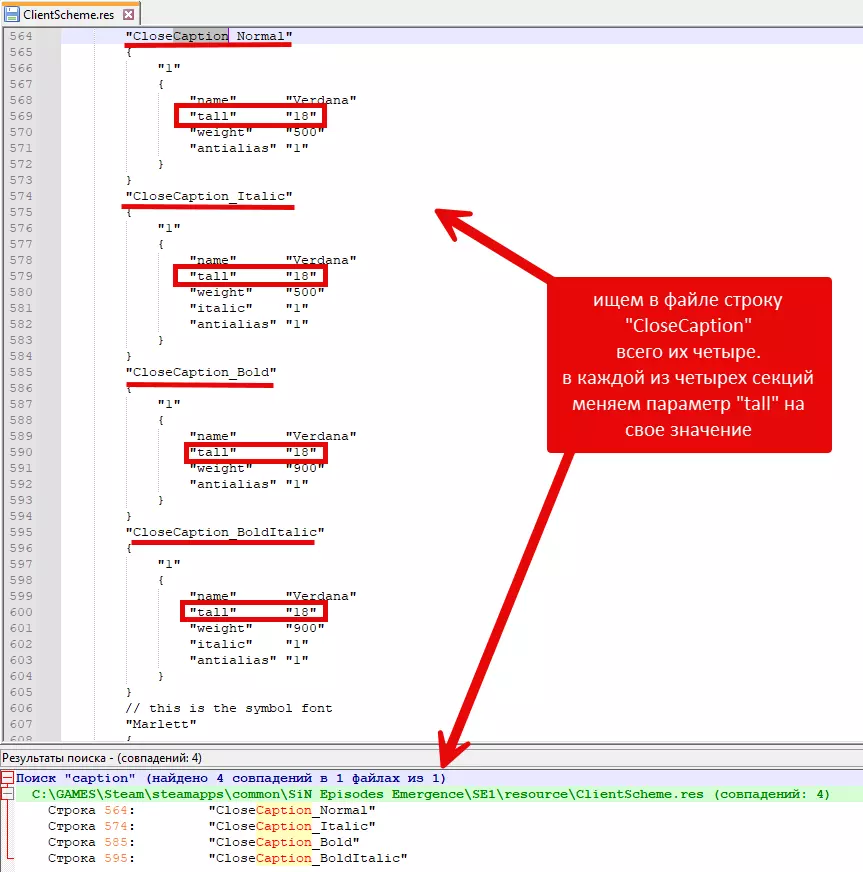Click the comment "// this is the symbol font"
Viewport: 863px width, 872px height.
(229, 708)
